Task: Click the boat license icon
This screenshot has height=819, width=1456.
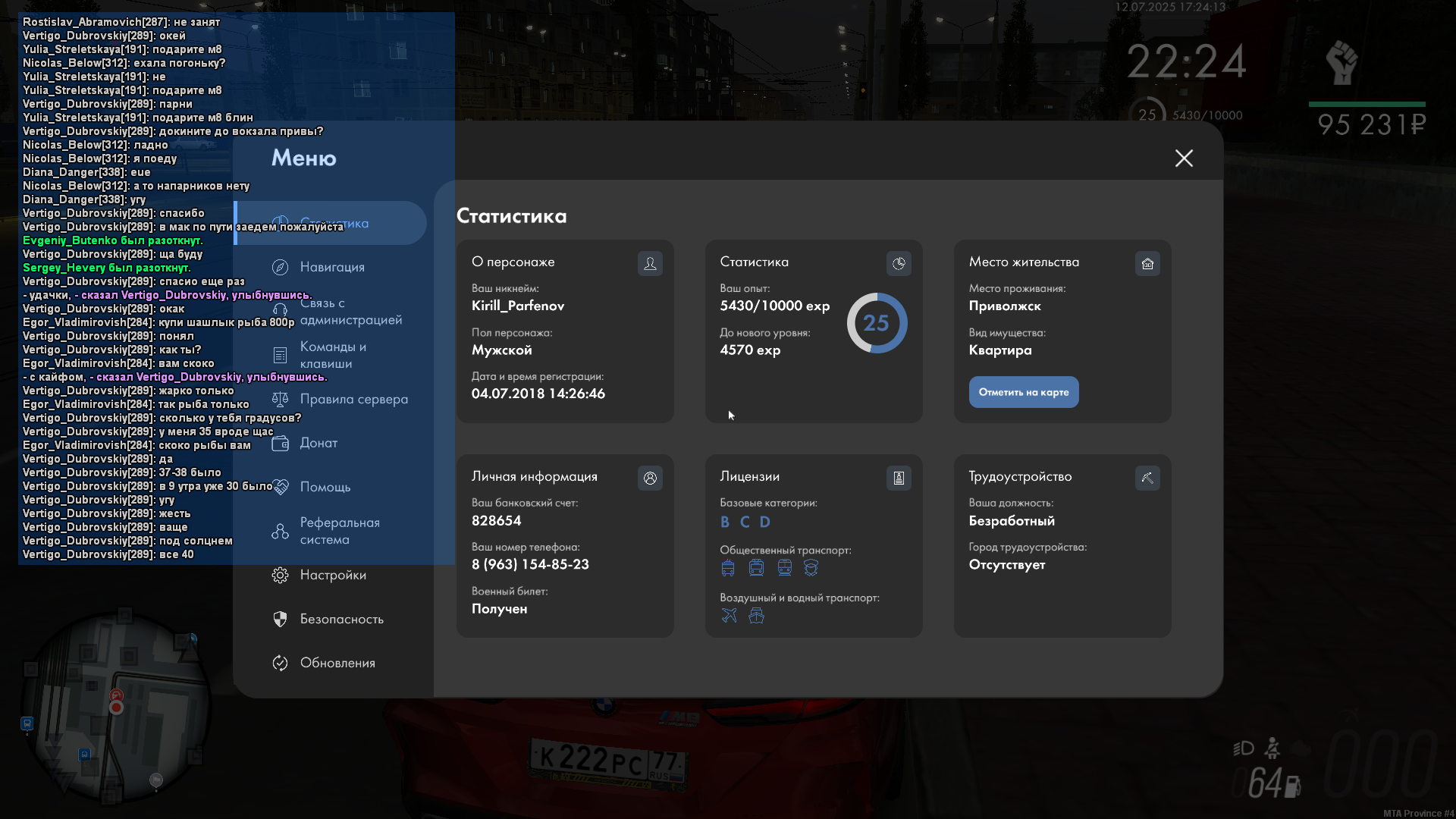Action: coord(756,616)
